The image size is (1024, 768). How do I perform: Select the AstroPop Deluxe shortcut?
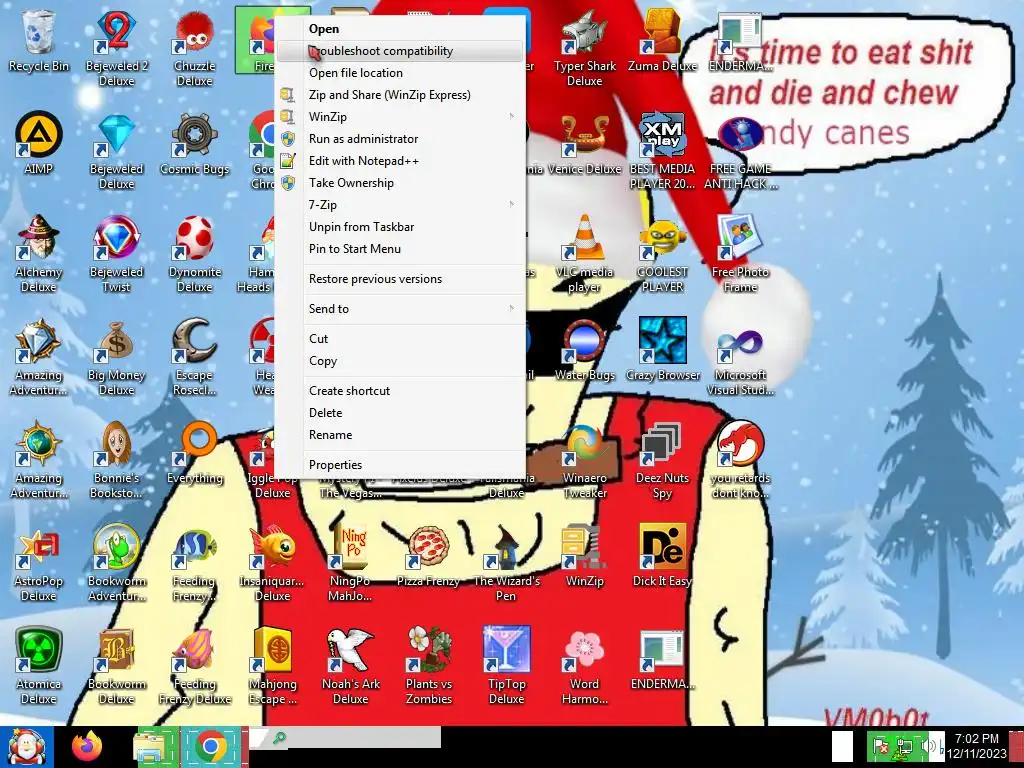click(38, 563)
